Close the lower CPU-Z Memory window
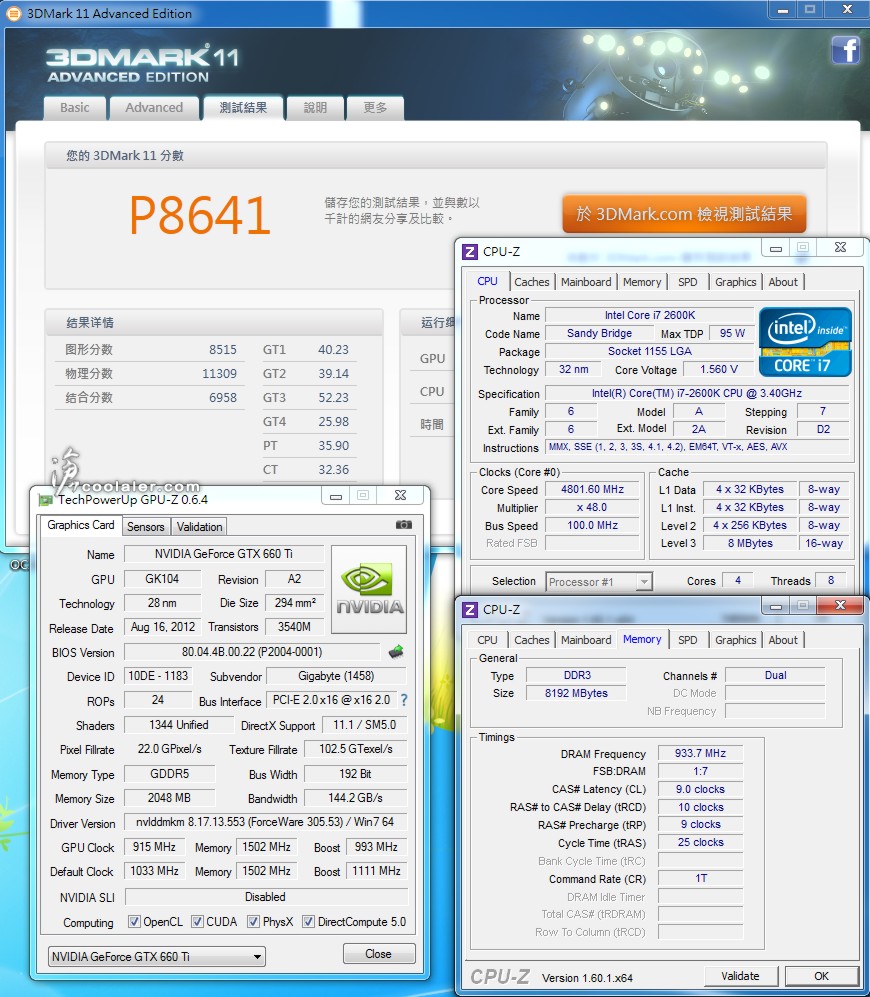870x997 pixels. (x=840, y=605)
